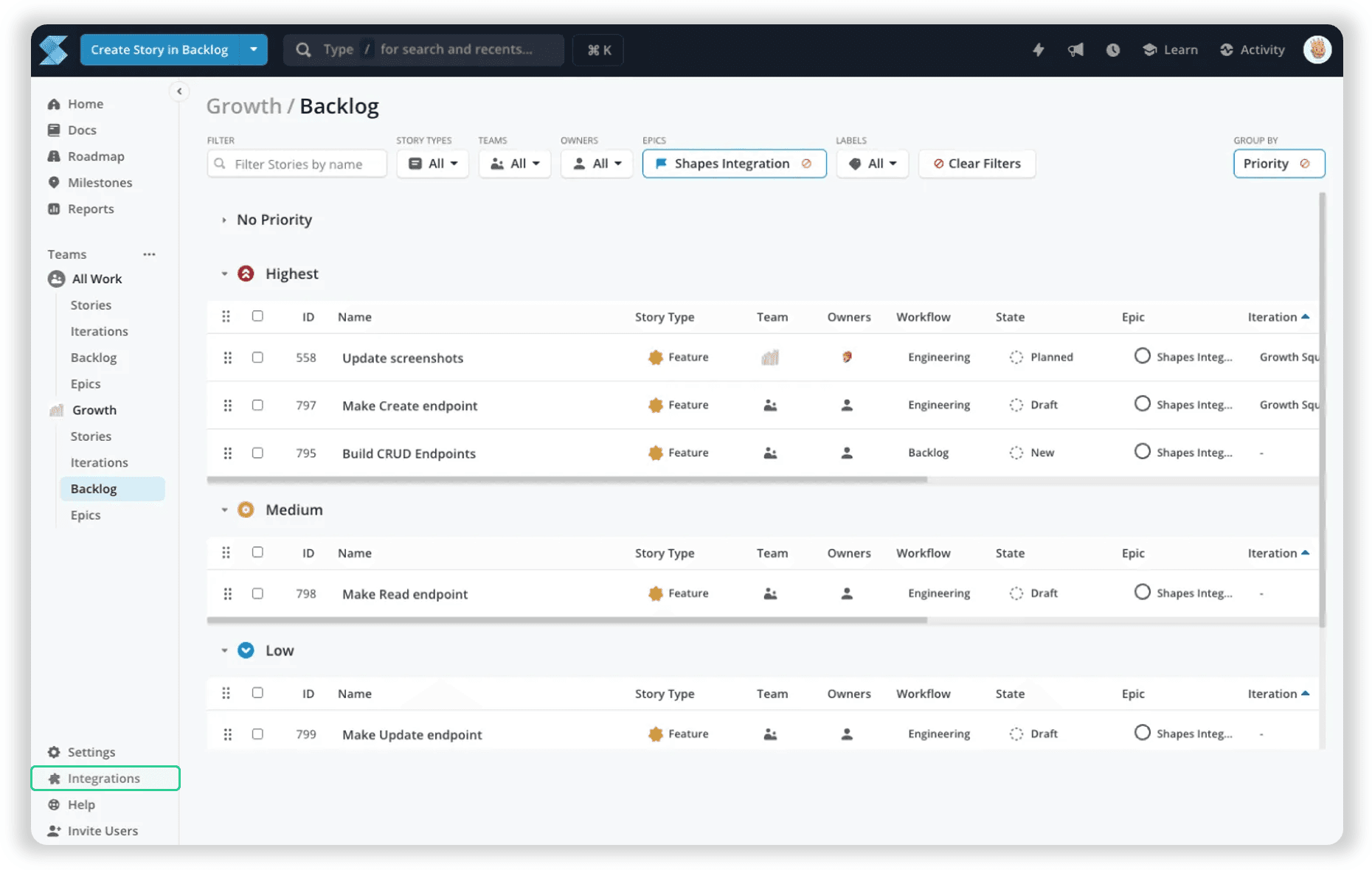Open the clock recent history icon

coord(1112,50)
